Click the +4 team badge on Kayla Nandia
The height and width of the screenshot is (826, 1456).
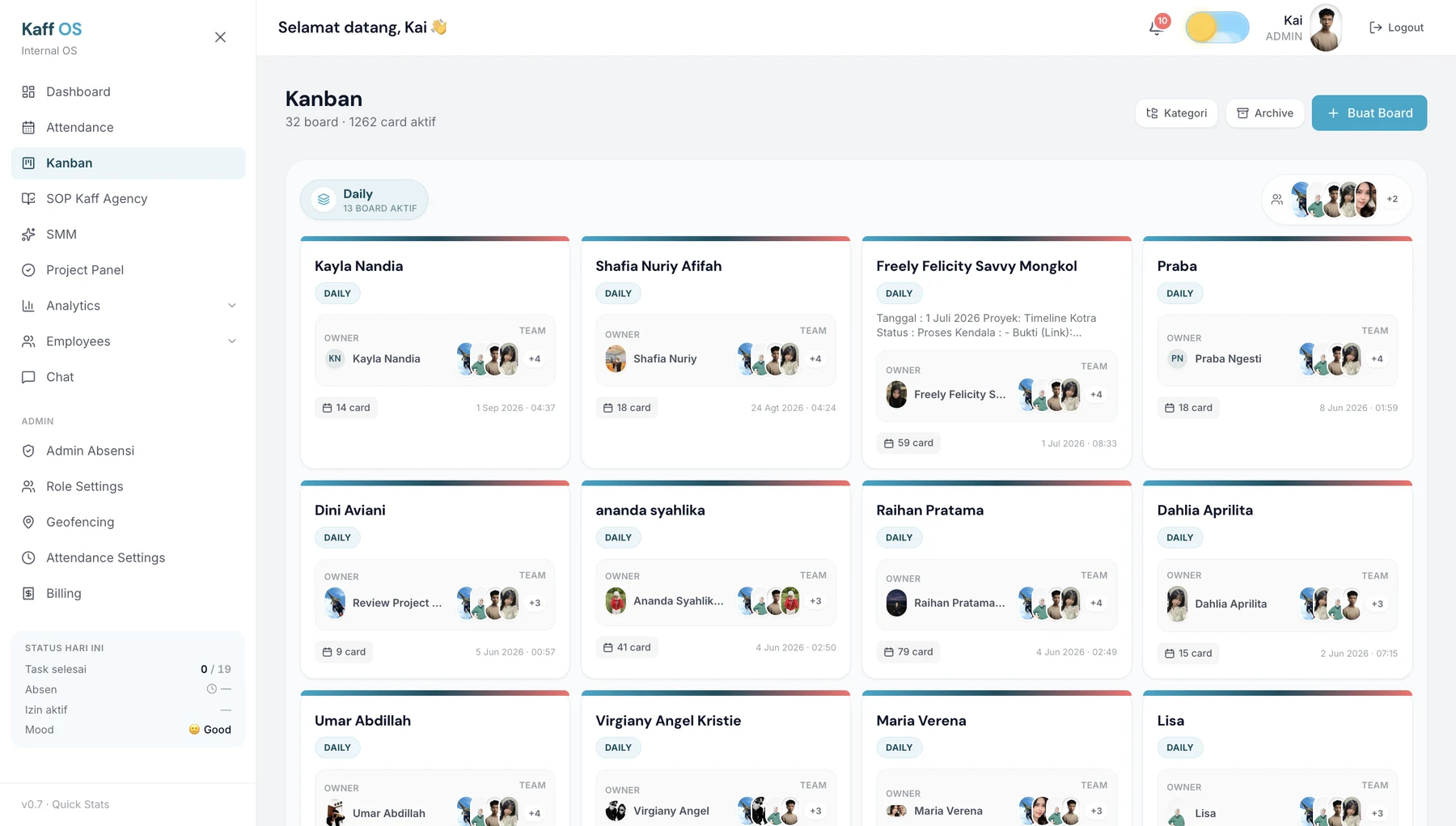535,358
